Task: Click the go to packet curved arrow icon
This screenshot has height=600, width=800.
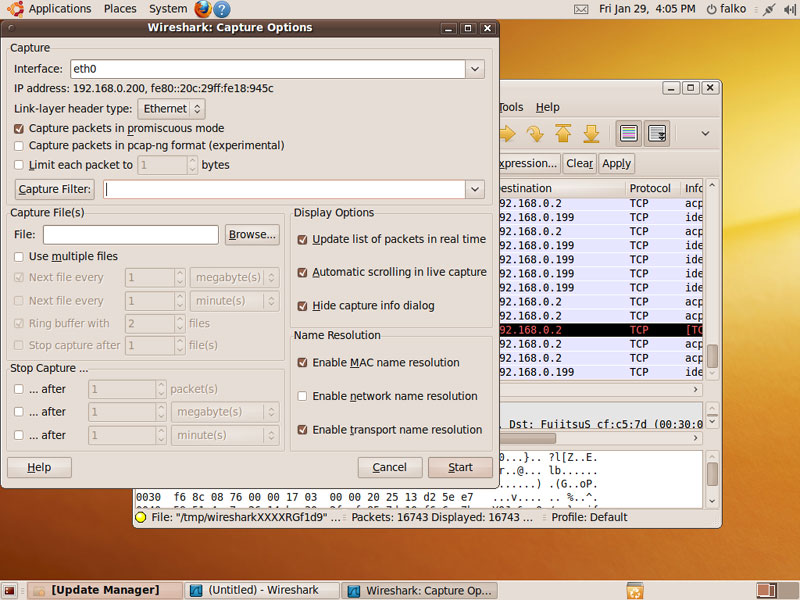Action: (x=535, y=133)
